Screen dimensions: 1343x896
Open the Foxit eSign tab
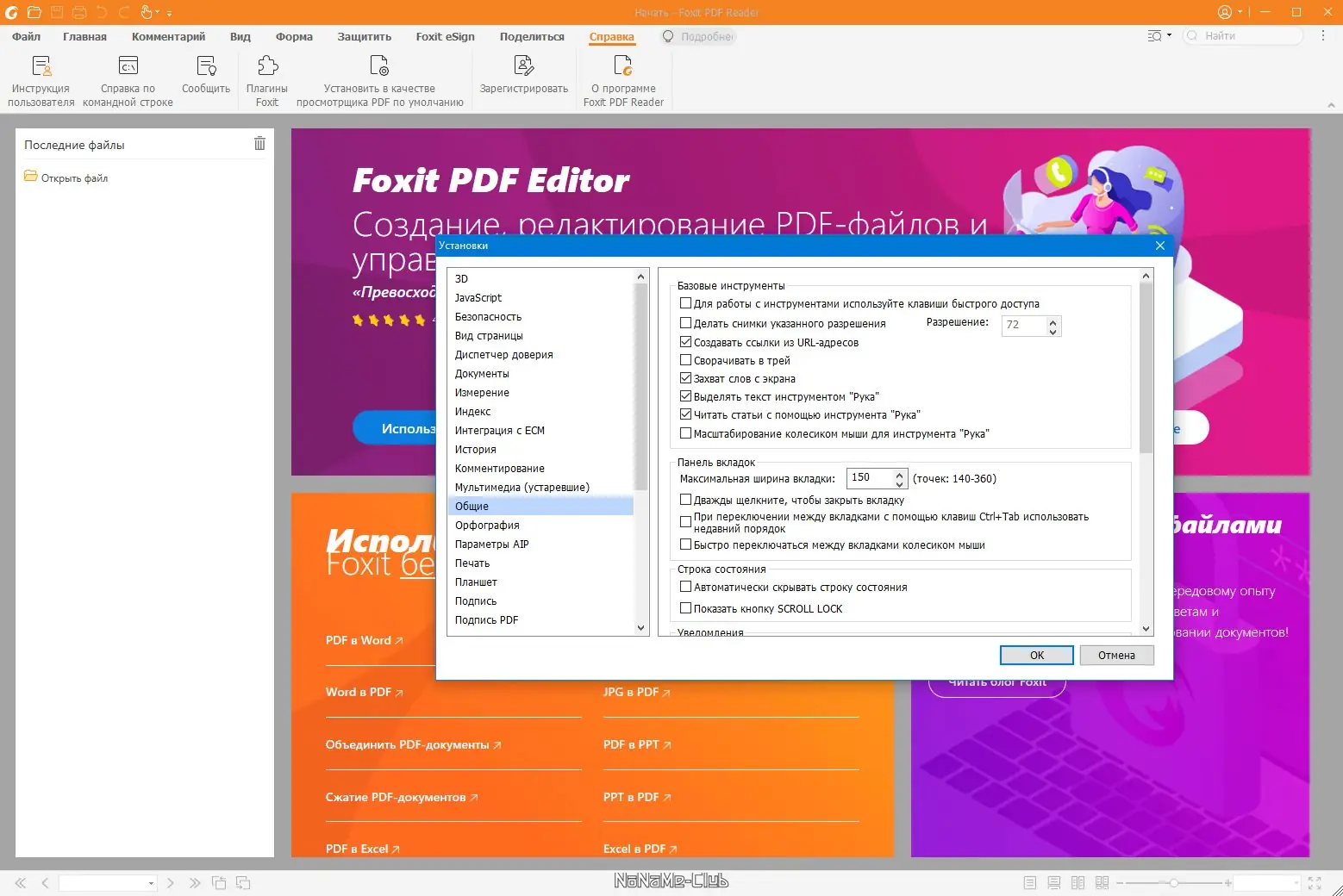click(x=445, y=37)
